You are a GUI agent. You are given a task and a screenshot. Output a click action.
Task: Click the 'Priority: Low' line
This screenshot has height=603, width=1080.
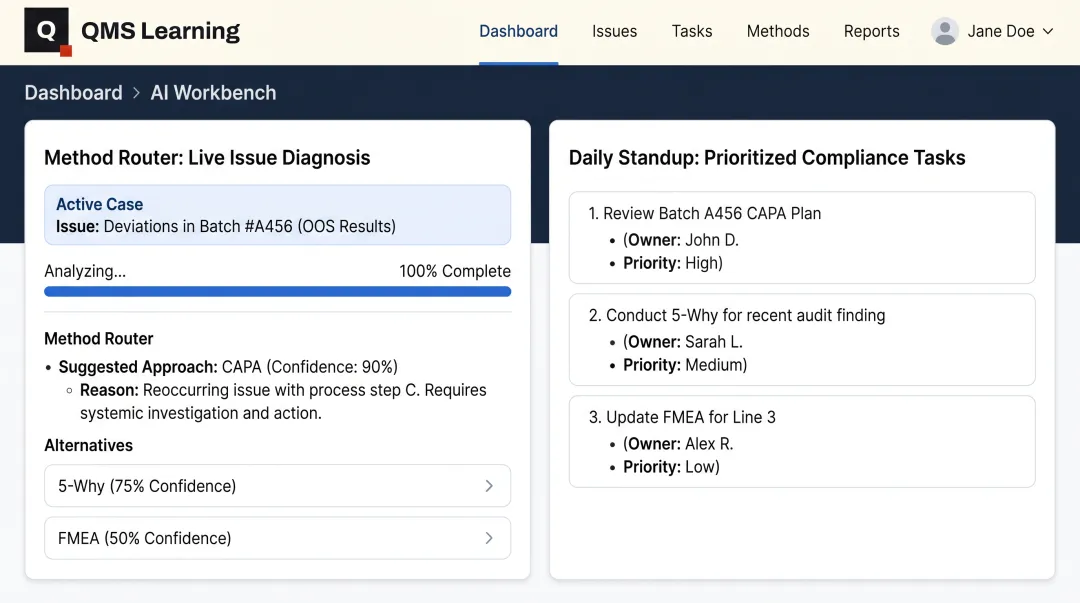coord(672,467)
